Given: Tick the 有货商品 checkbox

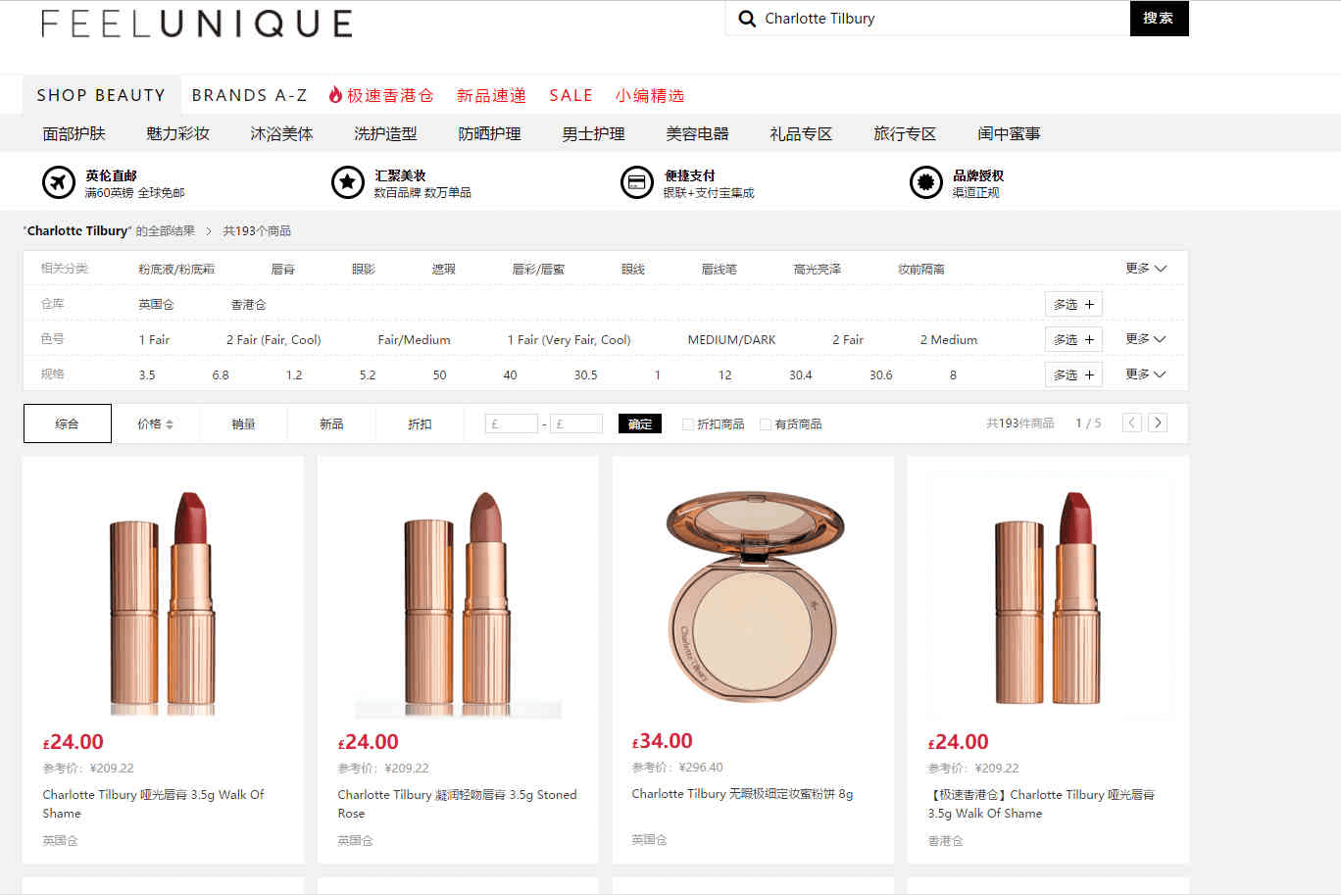Looking at the screenshot, I should click(766, 424).
